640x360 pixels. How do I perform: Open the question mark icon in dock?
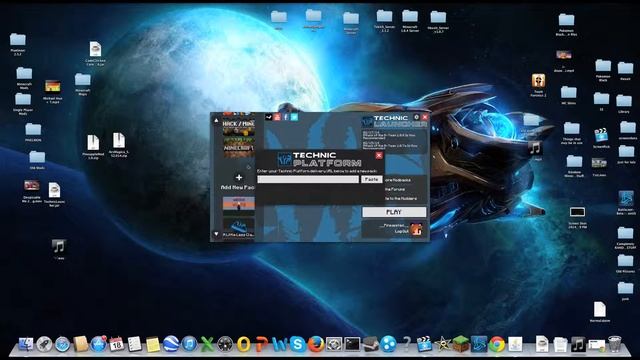click(406, 344)
